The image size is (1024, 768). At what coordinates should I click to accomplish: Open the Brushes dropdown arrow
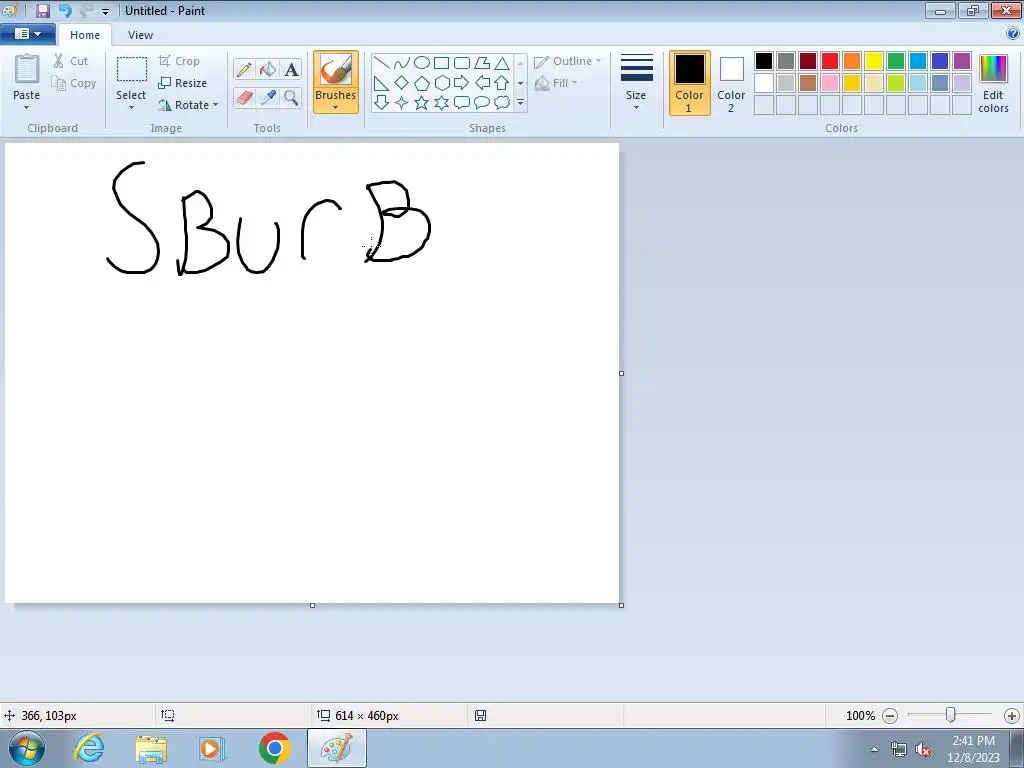tap(335, 108)
